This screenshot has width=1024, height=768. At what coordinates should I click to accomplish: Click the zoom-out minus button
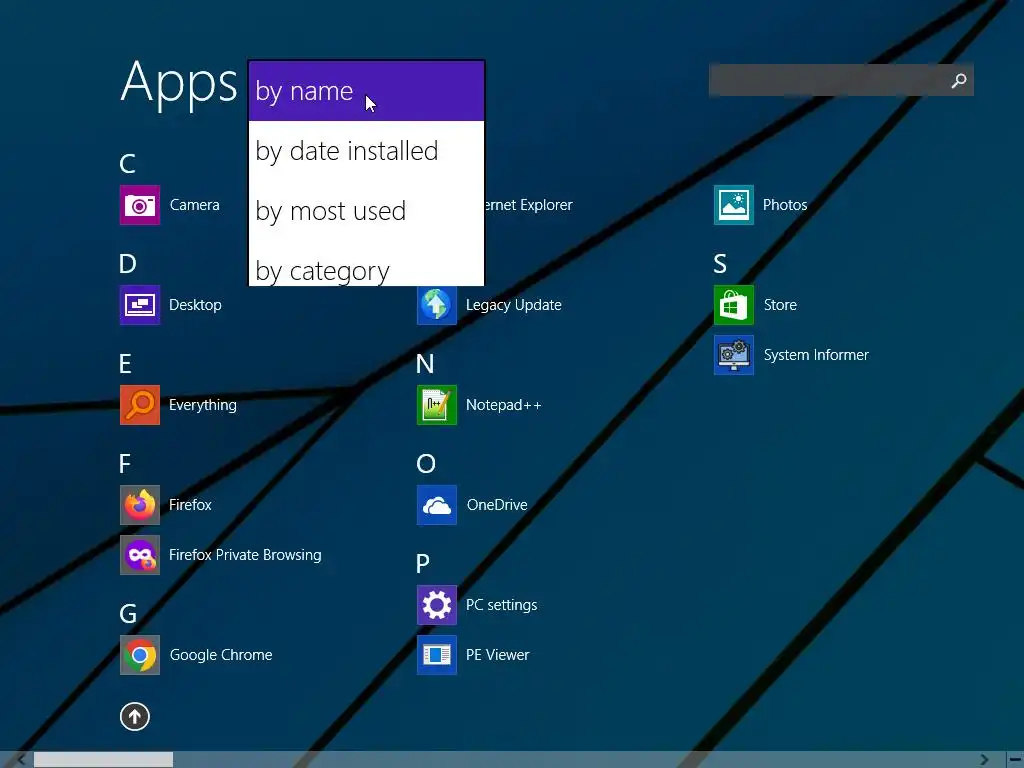pyautogui.click(x=1015, y=760)
